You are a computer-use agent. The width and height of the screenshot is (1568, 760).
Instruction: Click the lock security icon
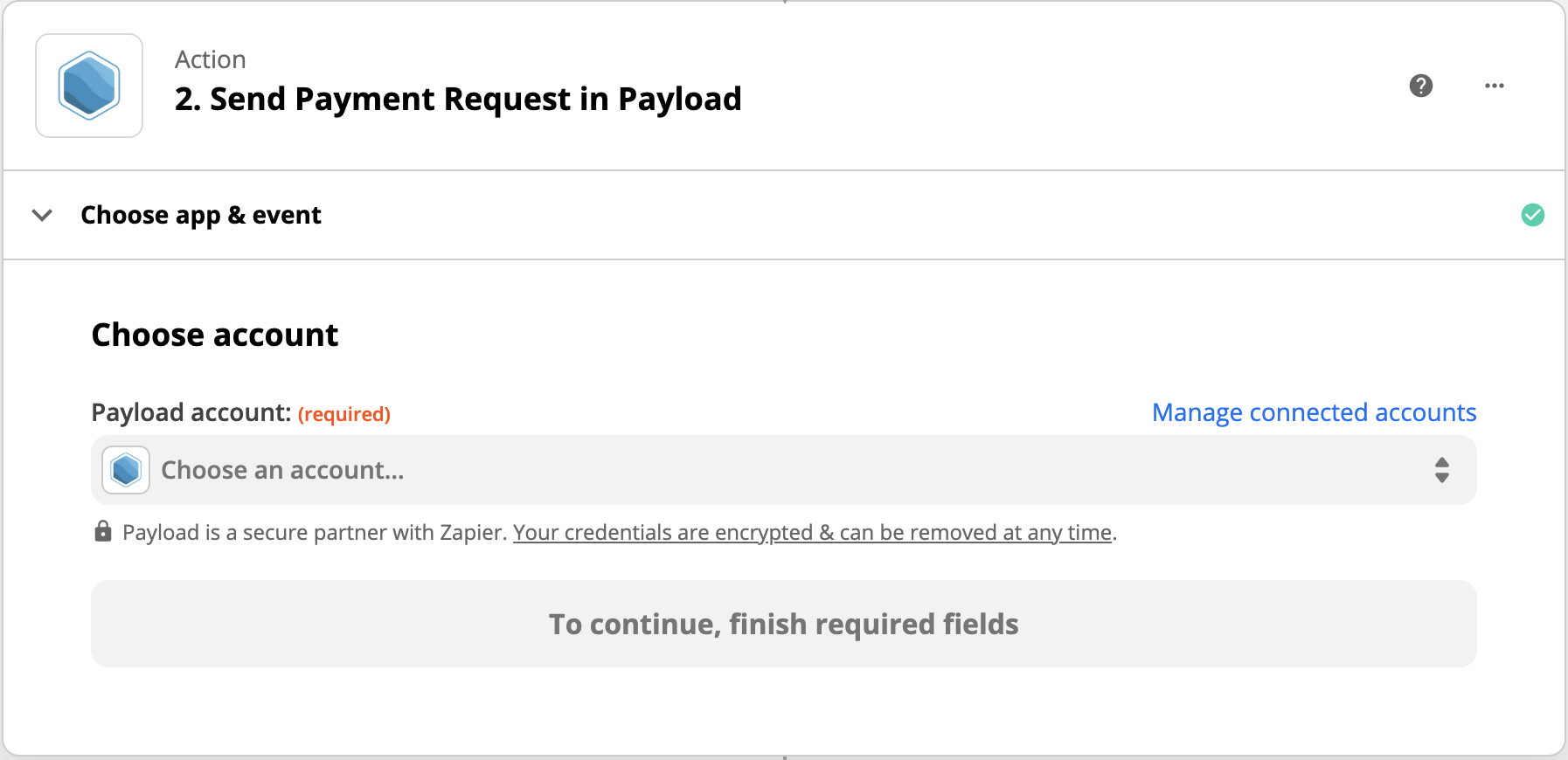click(103, 531)
